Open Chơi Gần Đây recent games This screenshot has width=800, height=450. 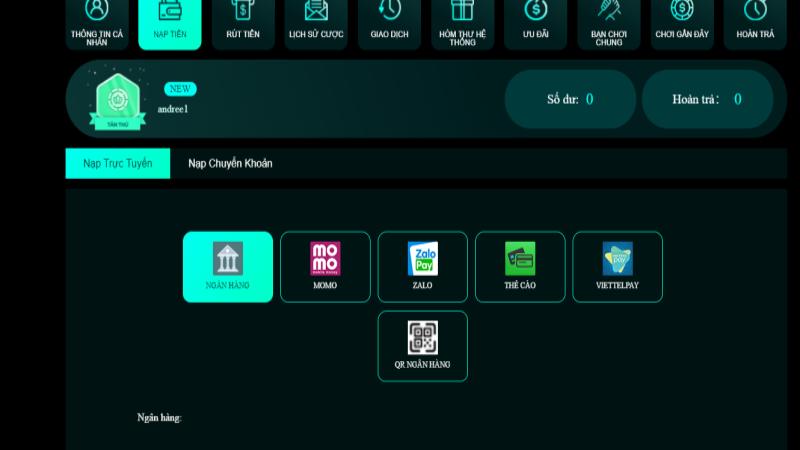(682, 24)
